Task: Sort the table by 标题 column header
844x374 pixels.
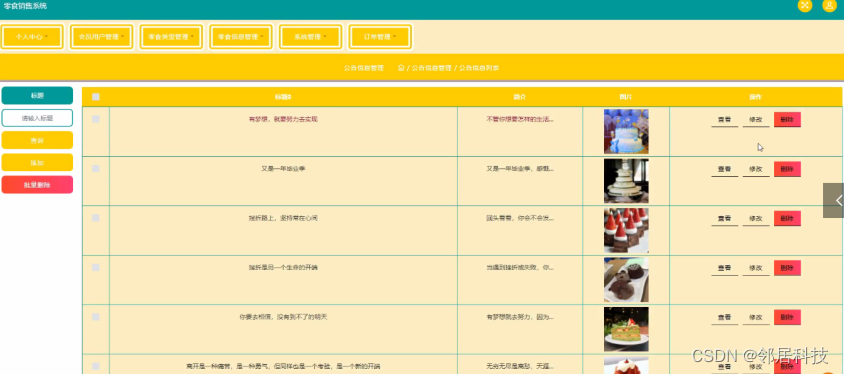Action: [x=283, y=97]
